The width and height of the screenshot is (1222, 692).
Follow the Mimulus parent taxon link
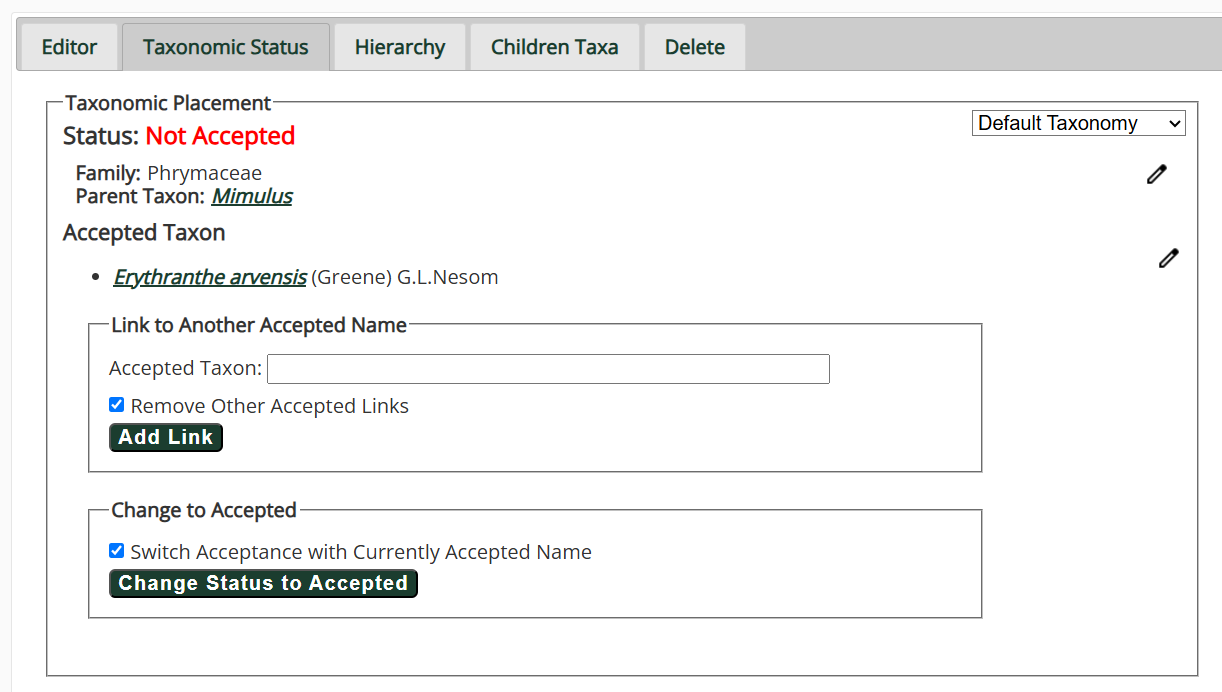[252, 196]
